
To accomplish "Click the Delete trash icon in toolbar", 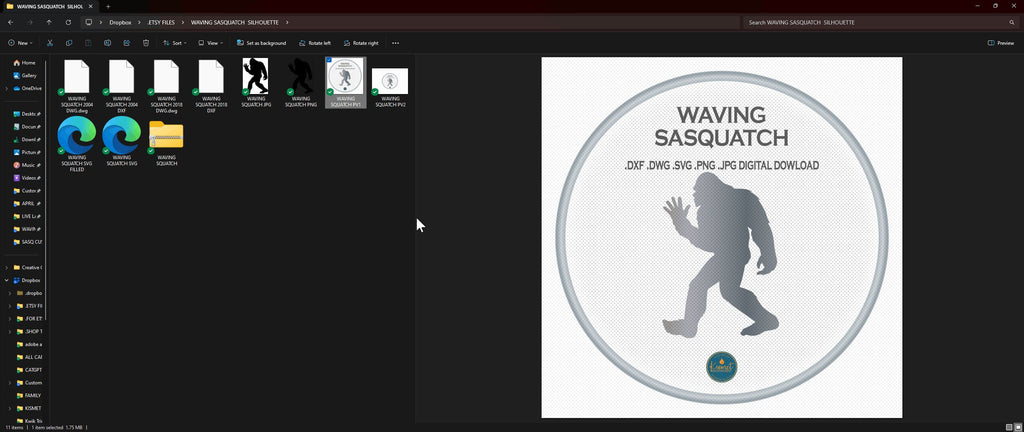I will 146,43.
